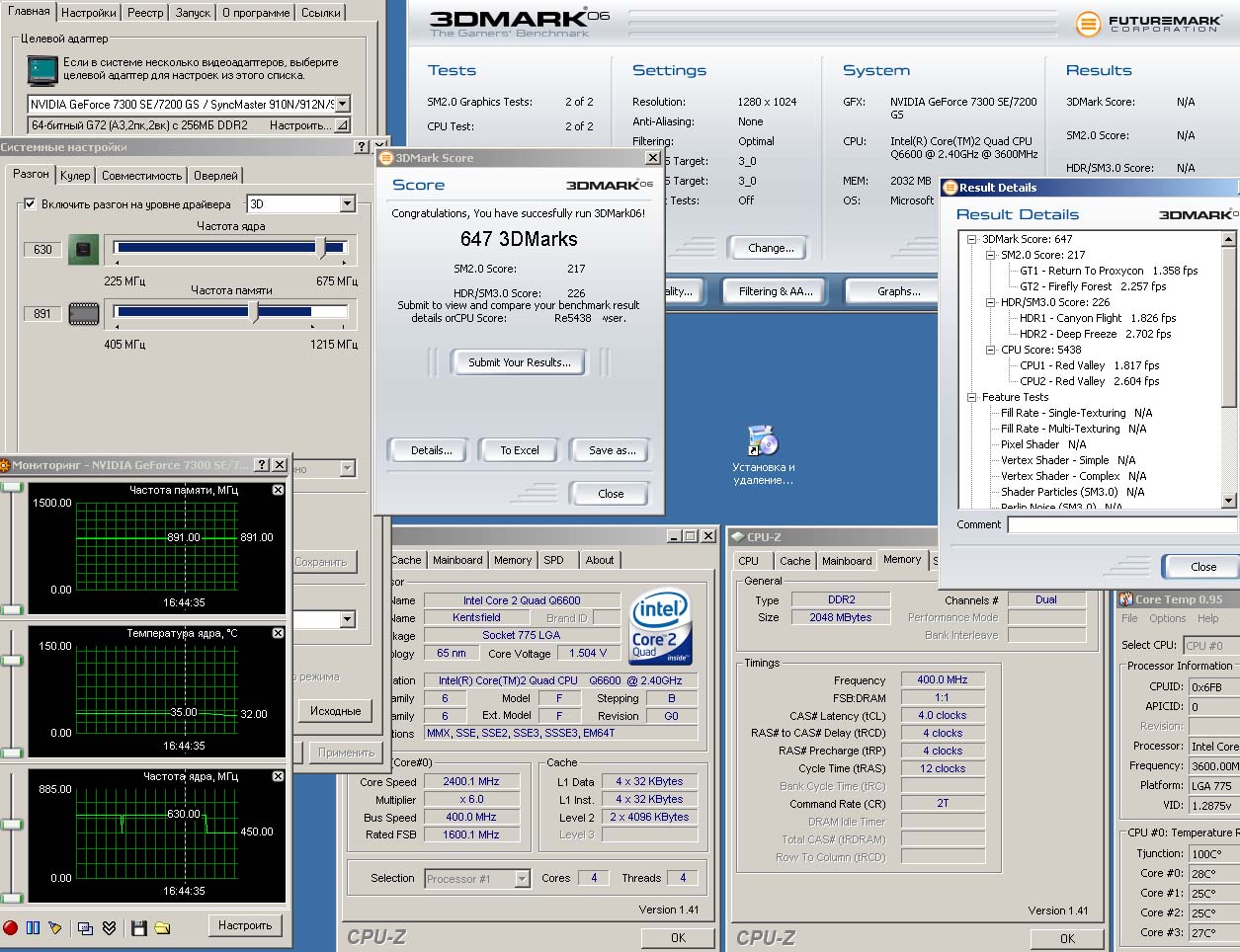Click 'Submit Your Results...' button

pos(520,362)
